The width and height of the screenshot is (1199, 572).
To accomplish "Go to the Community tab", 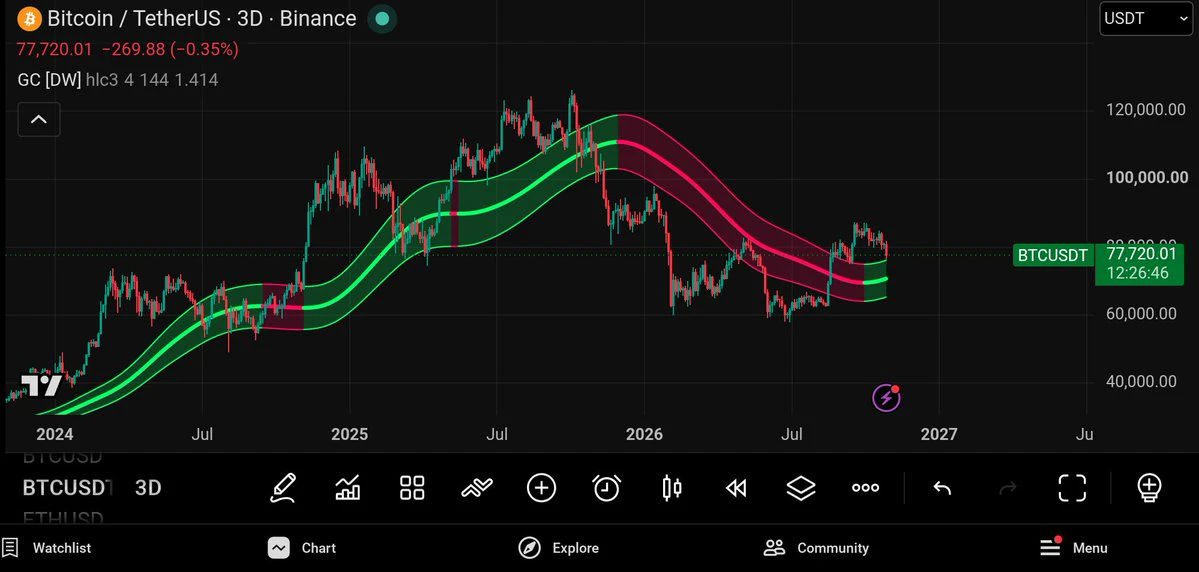I will pyautogui.click(x=816, y=548).
